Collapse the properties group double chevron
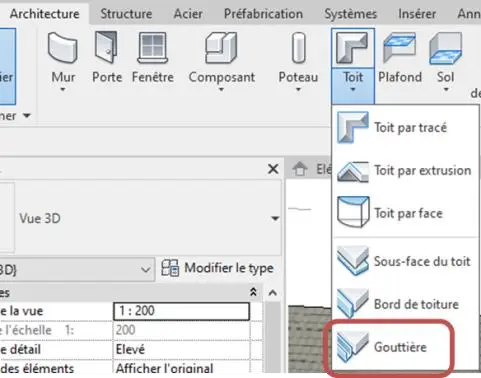This screenshot has width=481, height=378. click(253, 292)
